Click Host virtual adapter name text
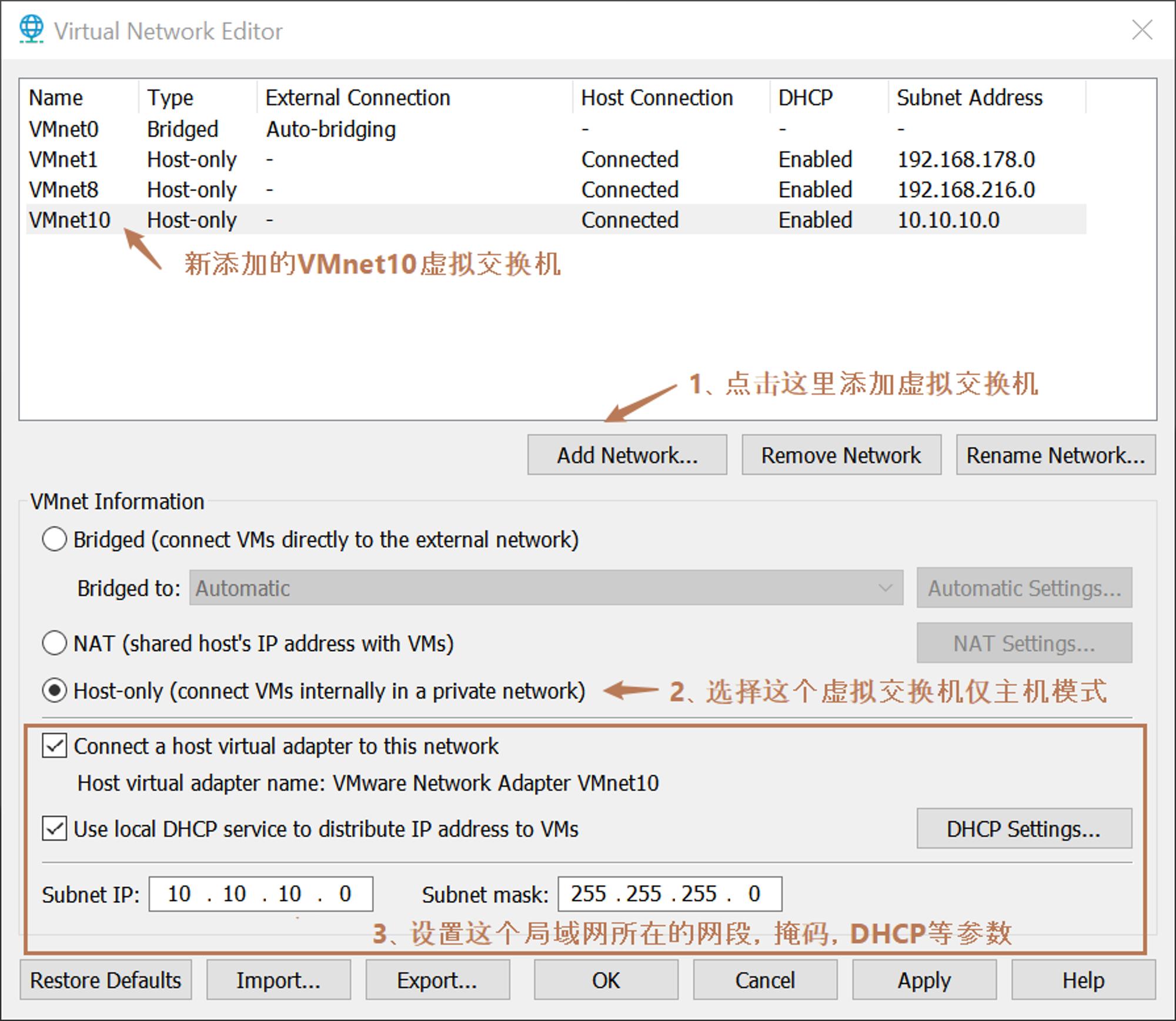 pos(368,783)
